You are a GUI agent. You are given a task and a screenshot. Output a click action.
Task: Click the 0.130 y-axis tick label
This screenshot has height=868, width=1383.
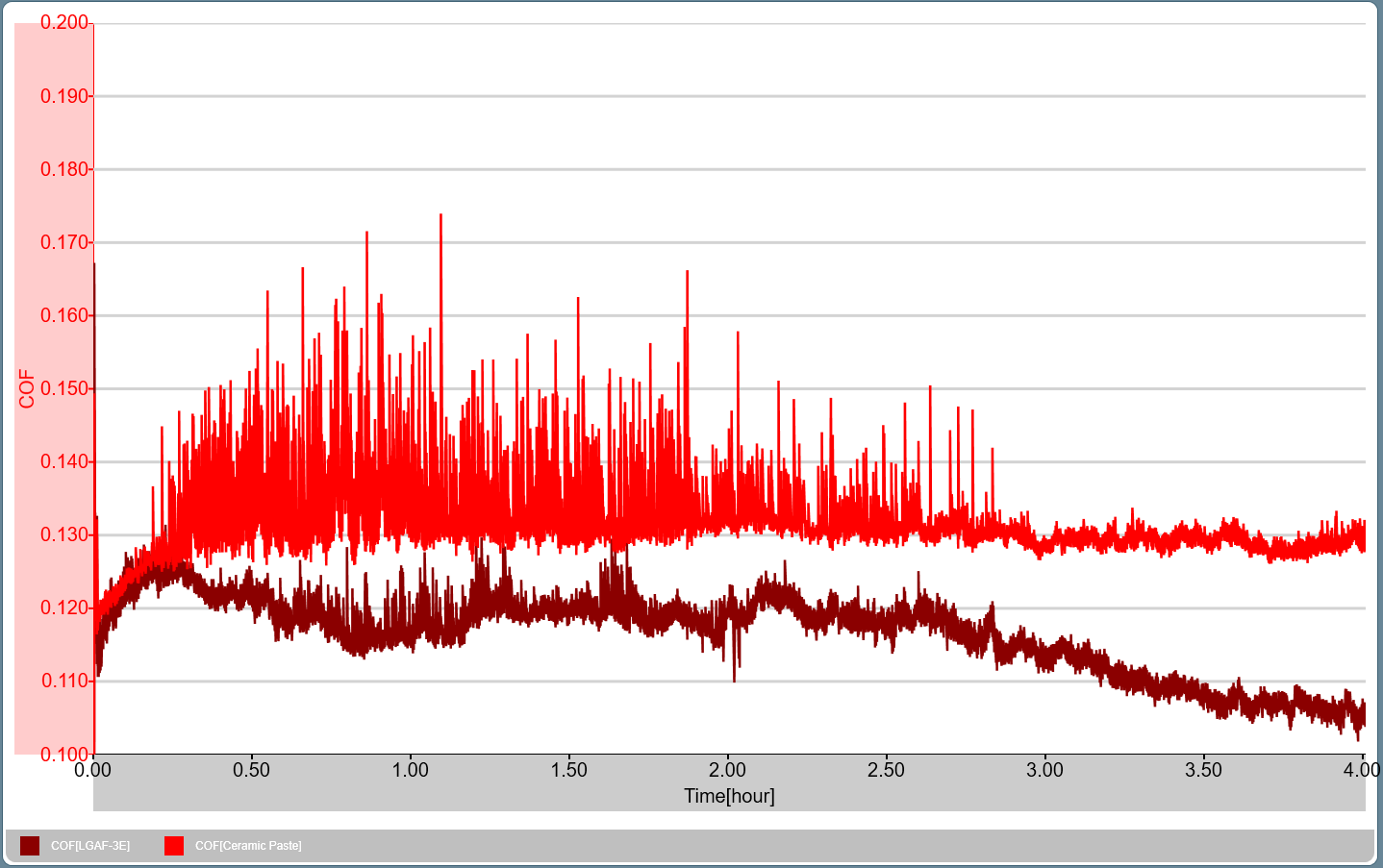(64, 534)
